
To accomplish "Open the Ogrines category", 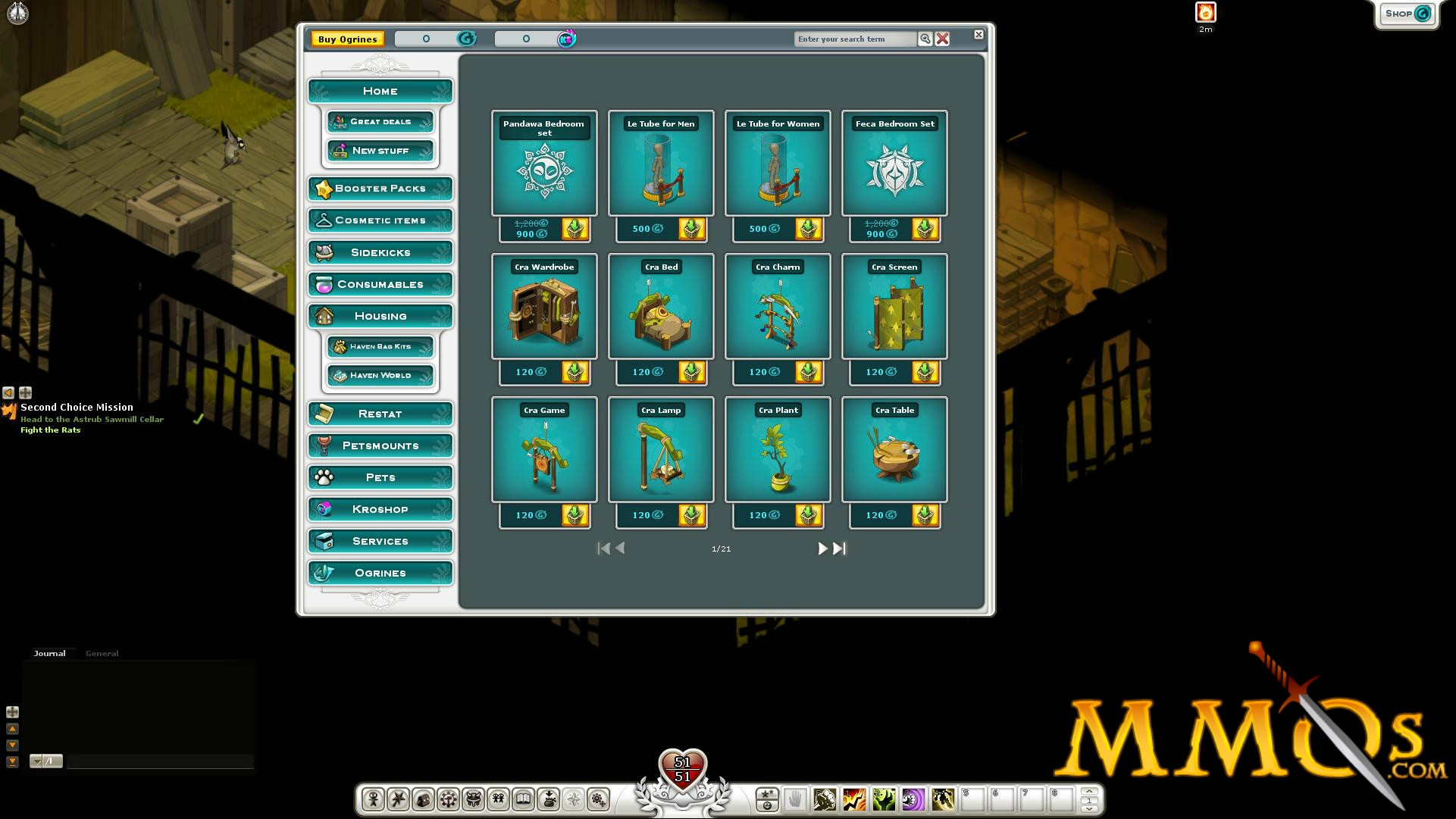I will click(x=380, y=573).
